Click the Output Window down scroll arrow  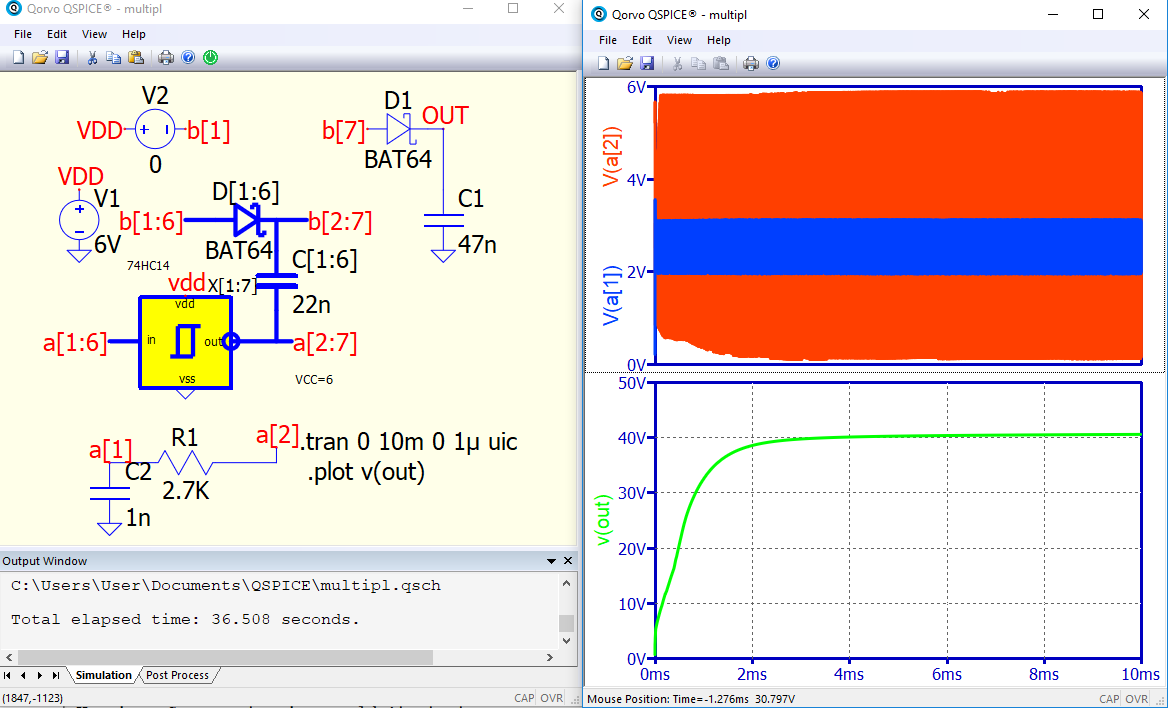[567, 640]
